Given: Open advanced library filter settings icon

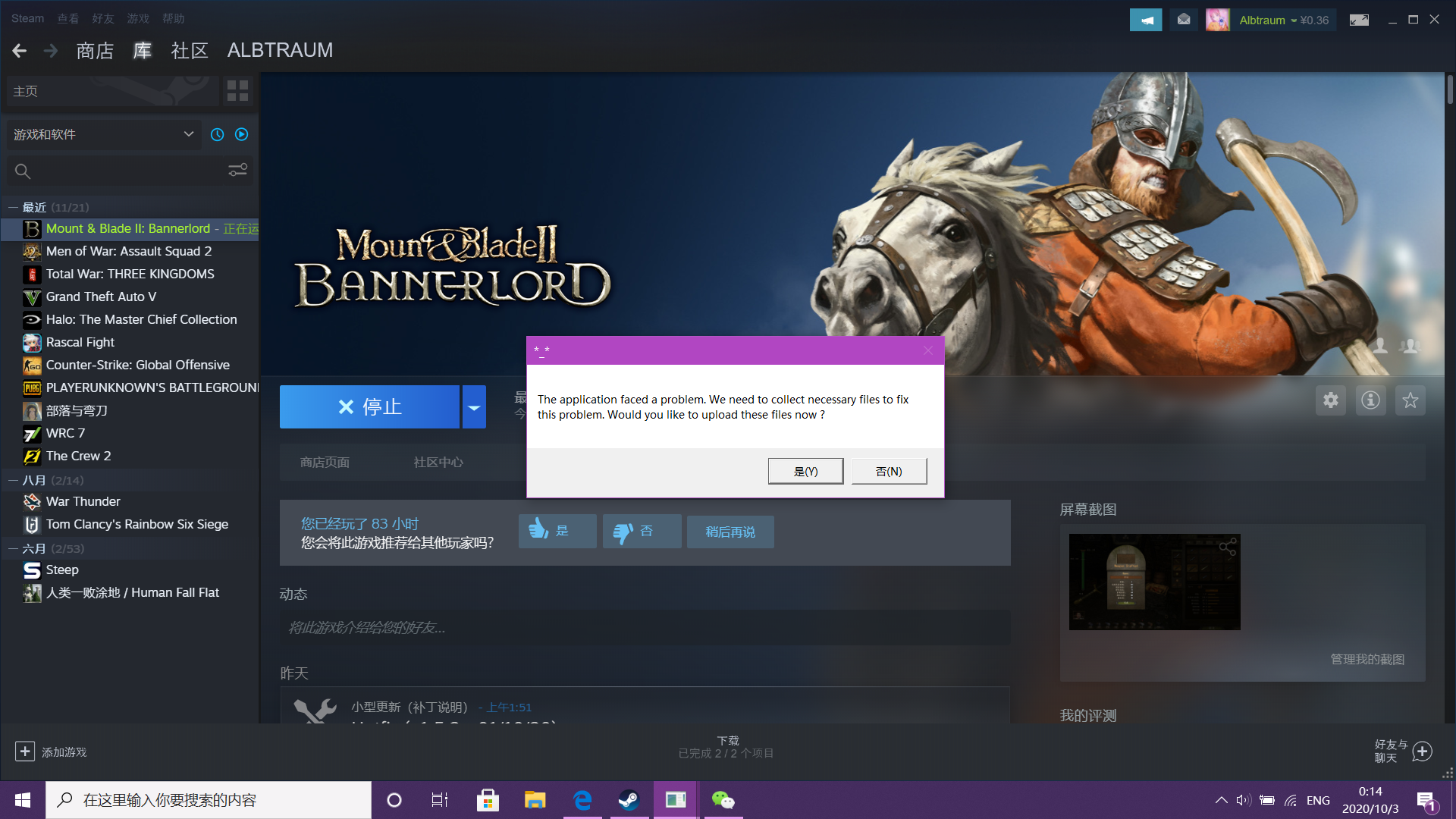Looking at the screenshot, I should [238, 171].
